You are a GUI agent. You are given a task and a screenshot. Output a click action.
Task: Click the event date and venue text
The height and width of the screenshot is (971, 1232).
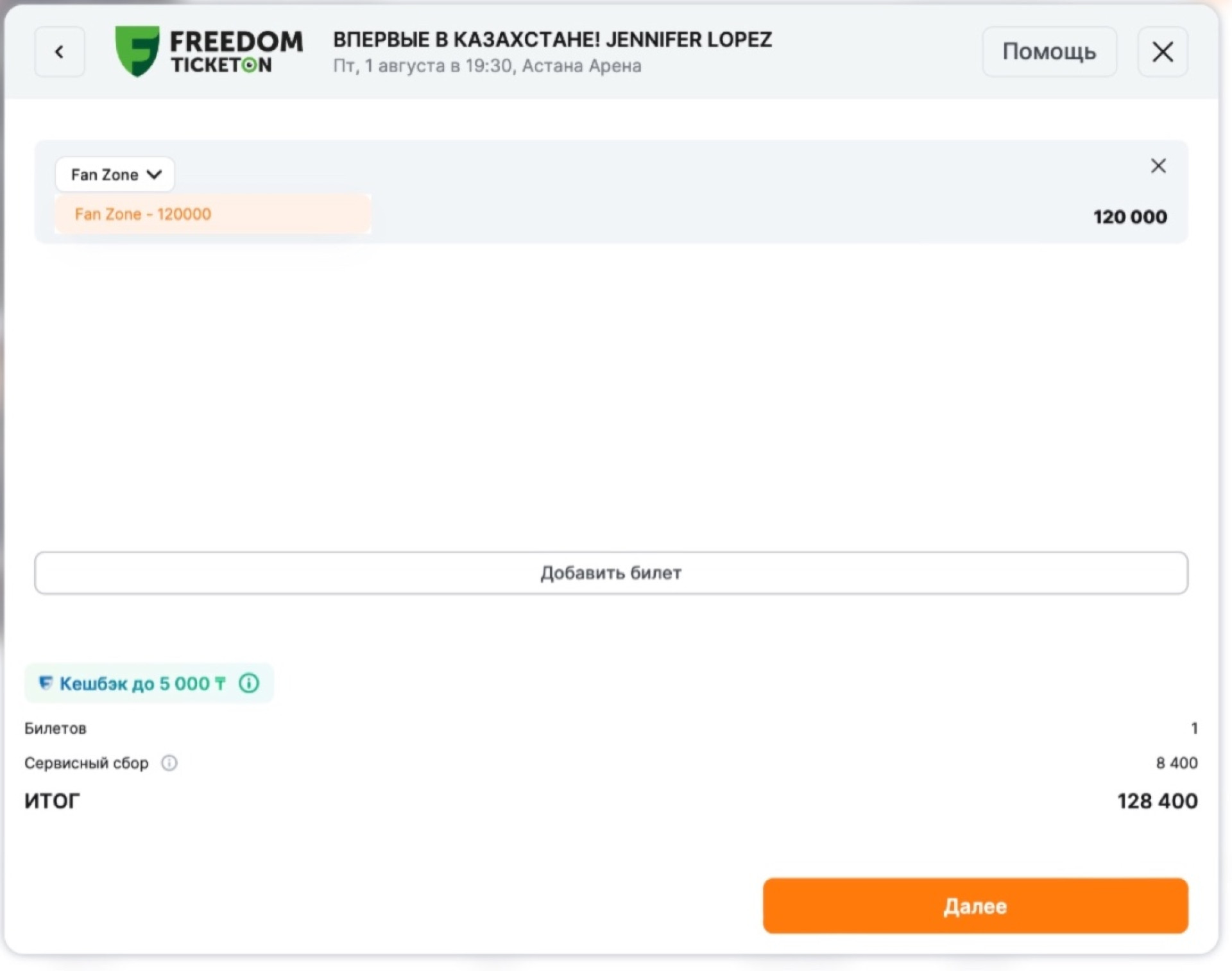coord(487,65)
